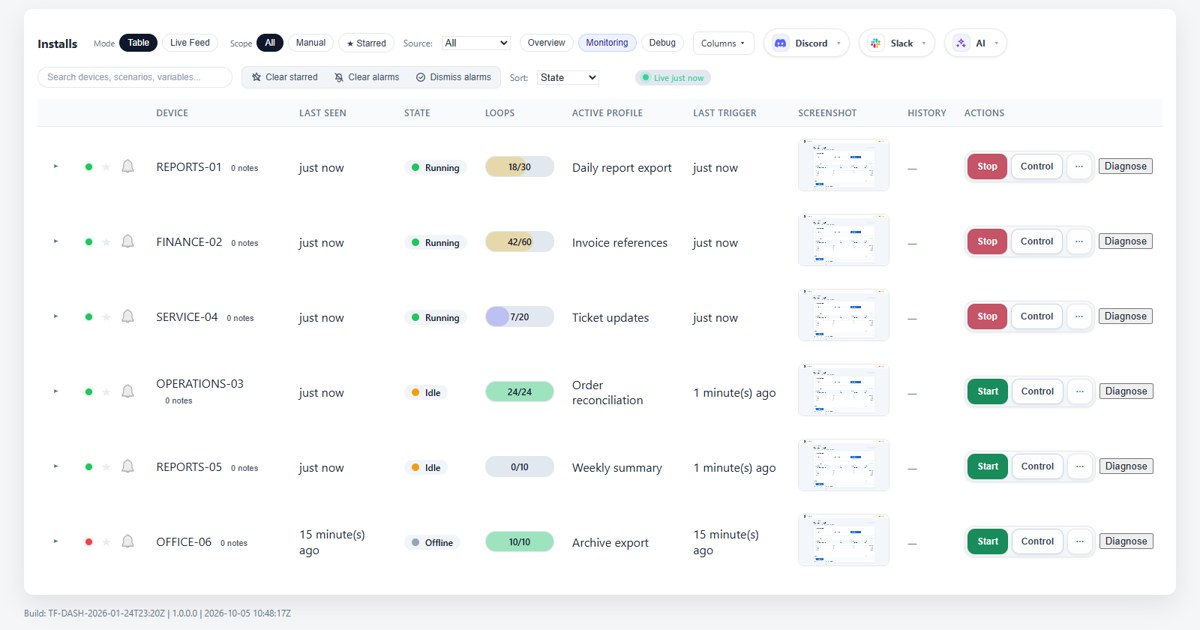Expand the OFFICE-06 row details
This screenshot has width=1200, height=630.
coord(56,542)
